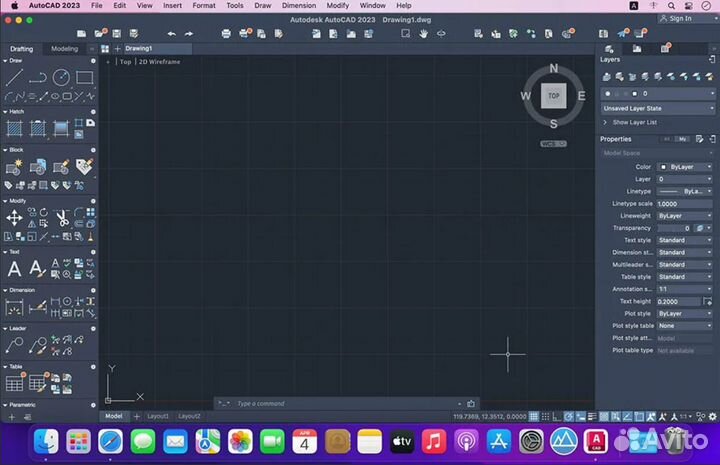720x465 pixels.
Task: Select the Trim scissors tool
Action: pos(62,218)
